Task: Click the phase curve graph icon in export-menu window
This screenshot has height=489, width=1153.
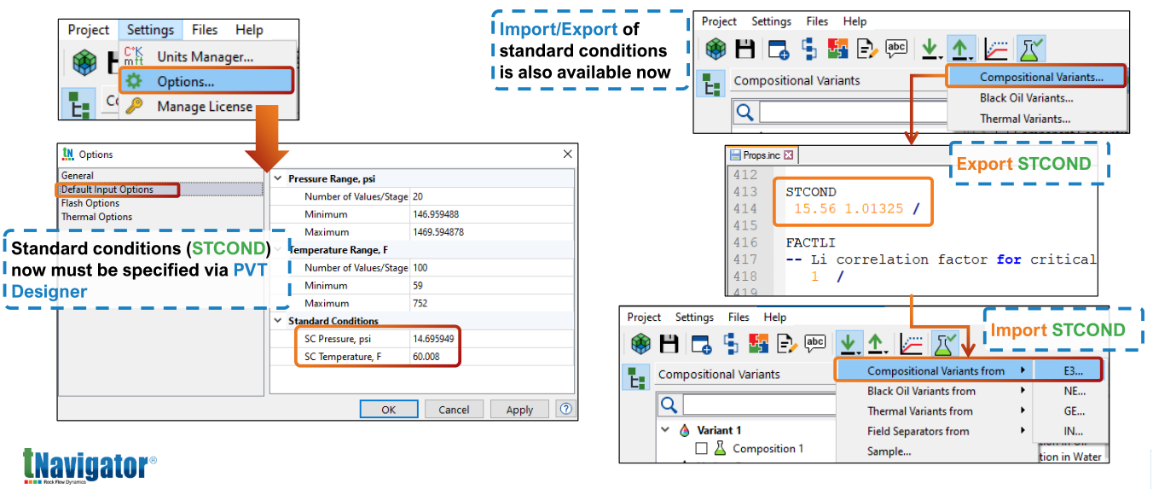Action: 996,49
